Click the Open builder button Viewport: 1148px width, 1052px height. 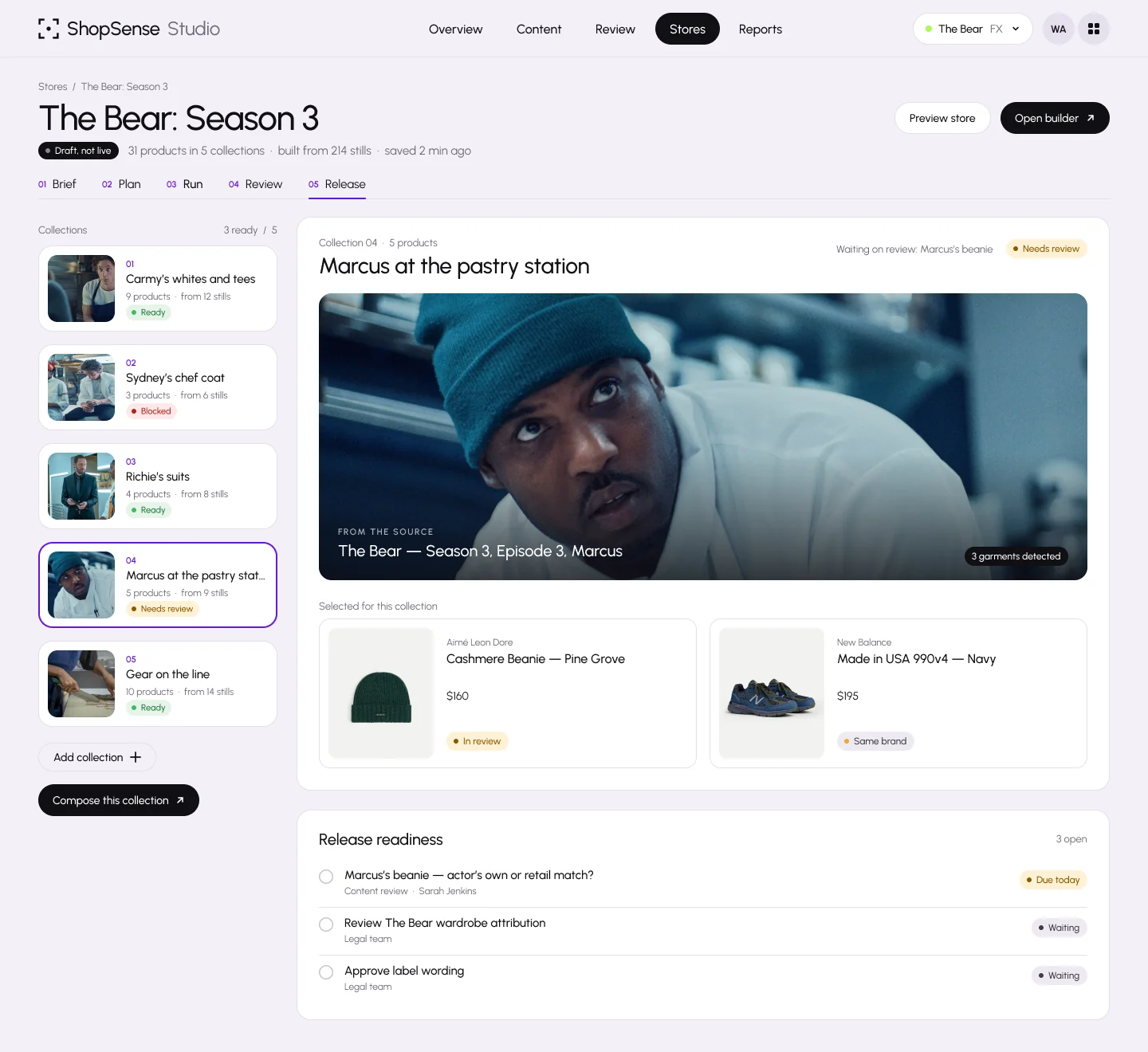tap(1055, 118)
